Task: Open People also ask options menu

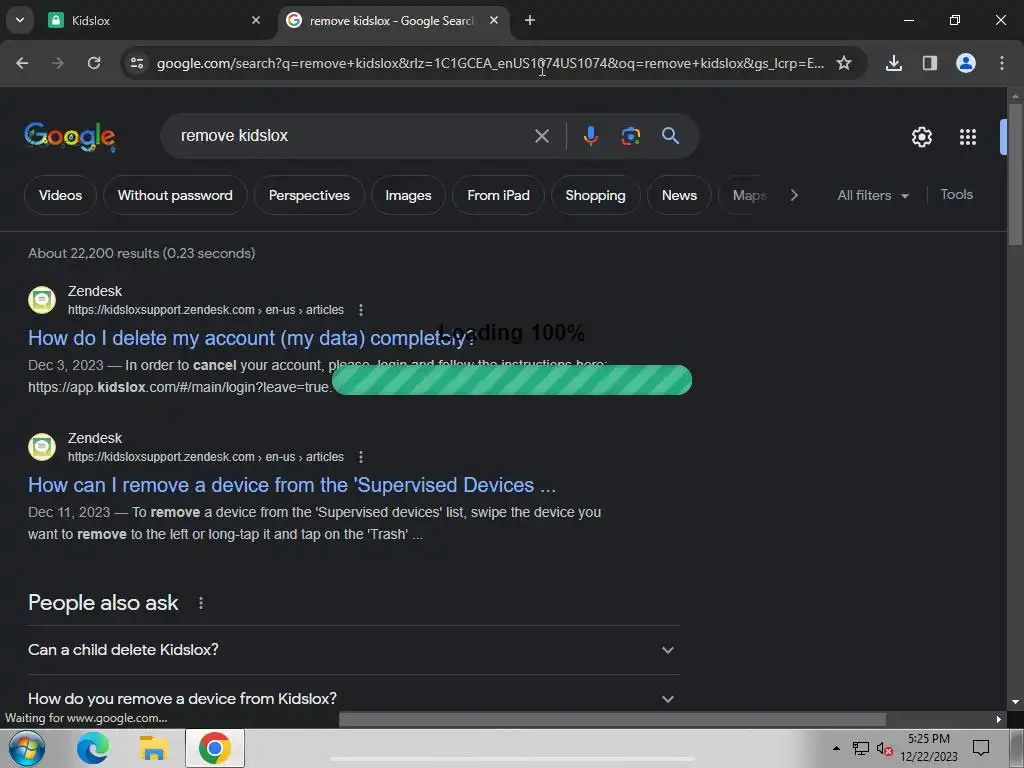Action: [x=200, y=603]
